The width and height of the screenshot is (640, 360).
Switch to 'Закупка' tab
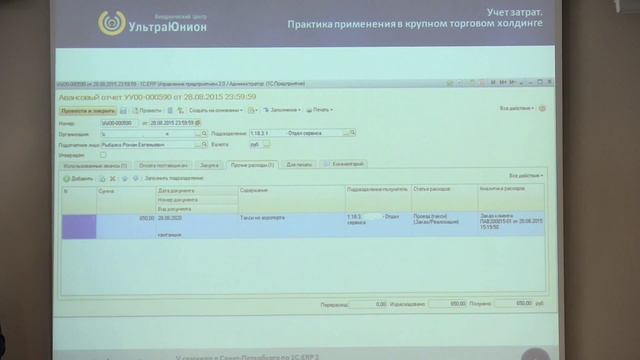point(209,165)
